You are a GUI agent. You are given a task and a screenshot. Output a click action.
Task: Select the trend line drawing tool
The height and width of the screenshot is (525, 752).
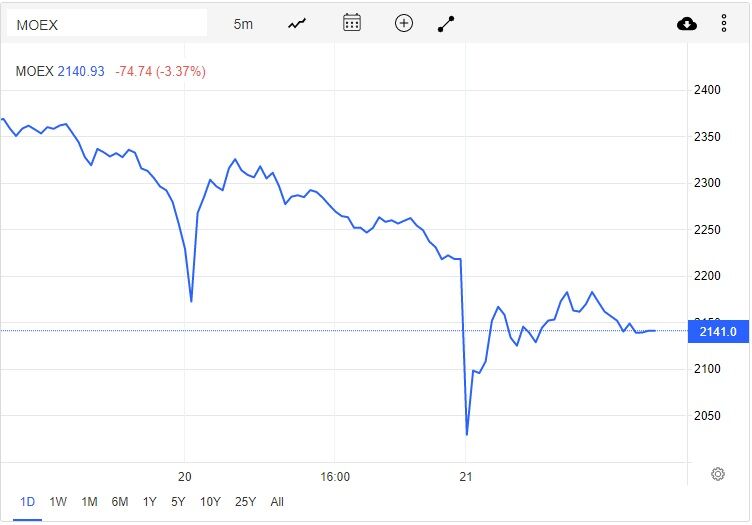[x=446, y=23]
